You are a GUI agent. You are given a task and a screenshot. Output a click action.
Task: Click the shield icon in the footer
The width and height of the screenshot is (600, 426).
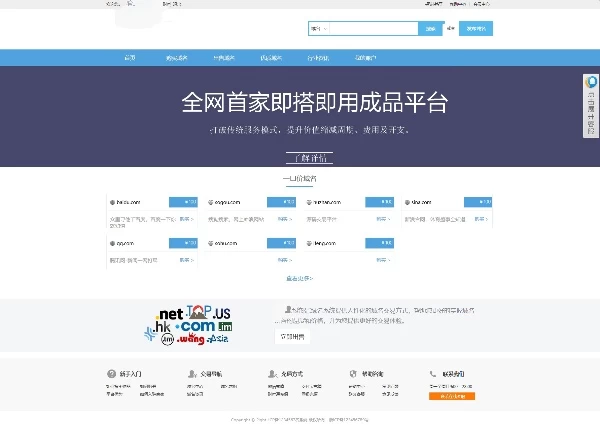[353, 374]
